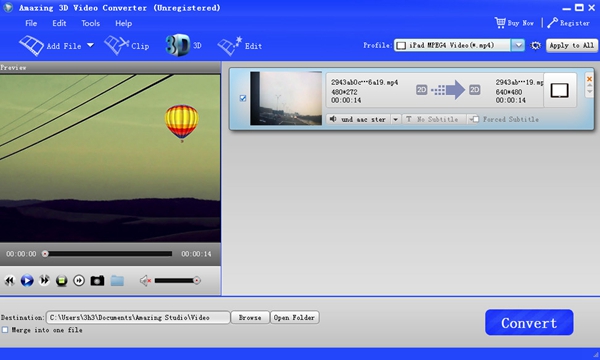Viewport: 600px width, 360px height.
Task: Click the source resolution 480*272 text
Action: pyautogui.click(x=344, y=92)
